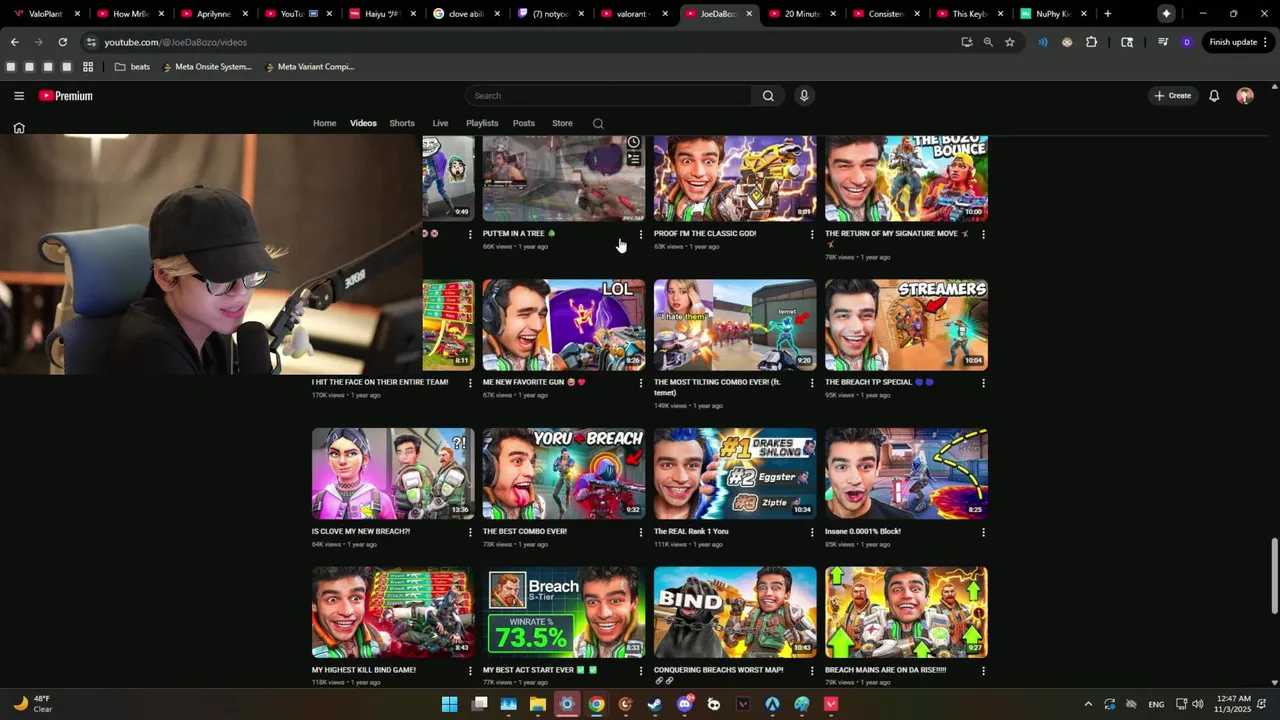
Task: Click Watch Later clock on PUT'EM IN A TREE thumbnail
Action: click(633, 143)
